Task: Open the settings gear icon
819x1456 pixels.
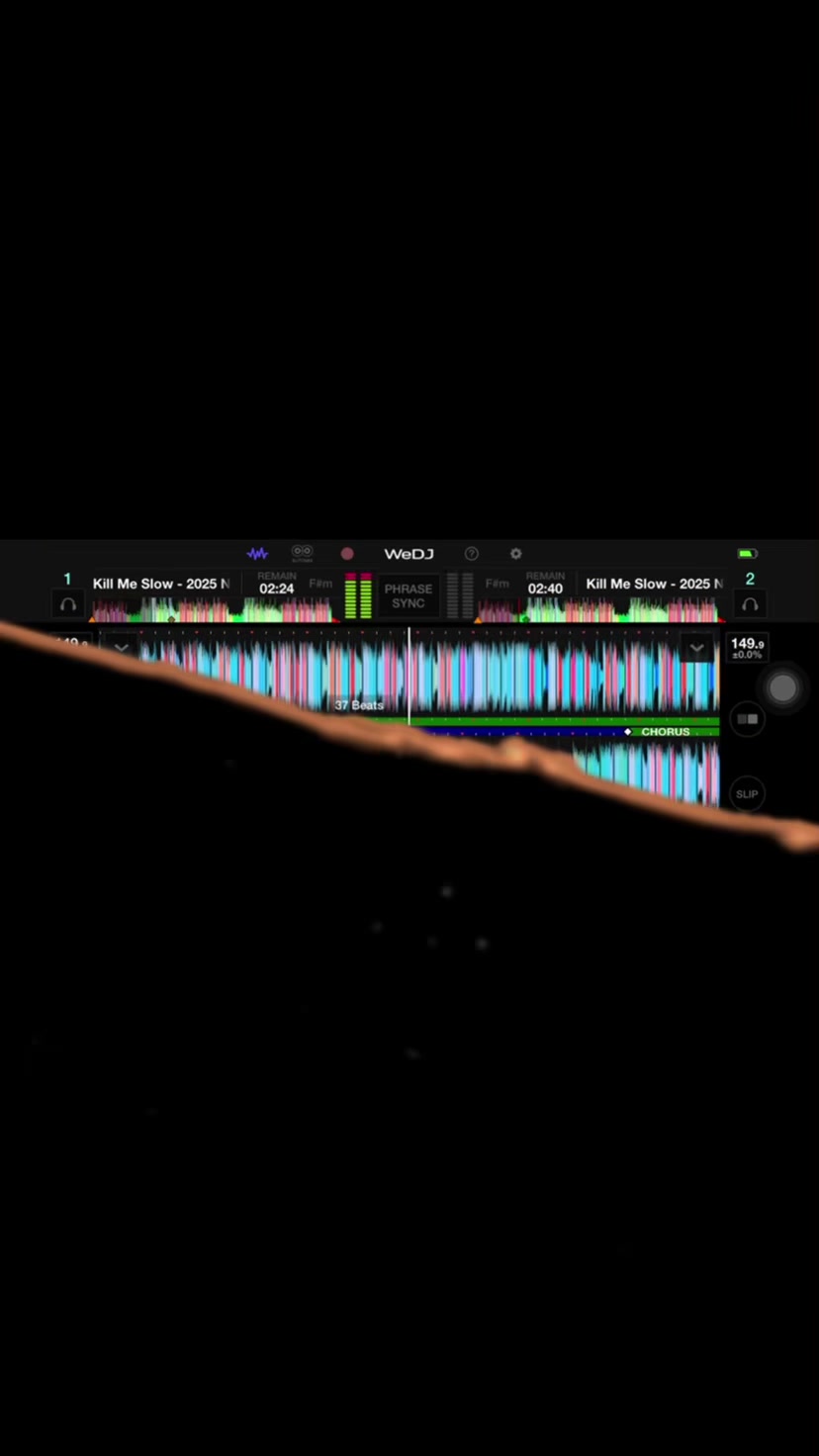Action: point(515,554)
